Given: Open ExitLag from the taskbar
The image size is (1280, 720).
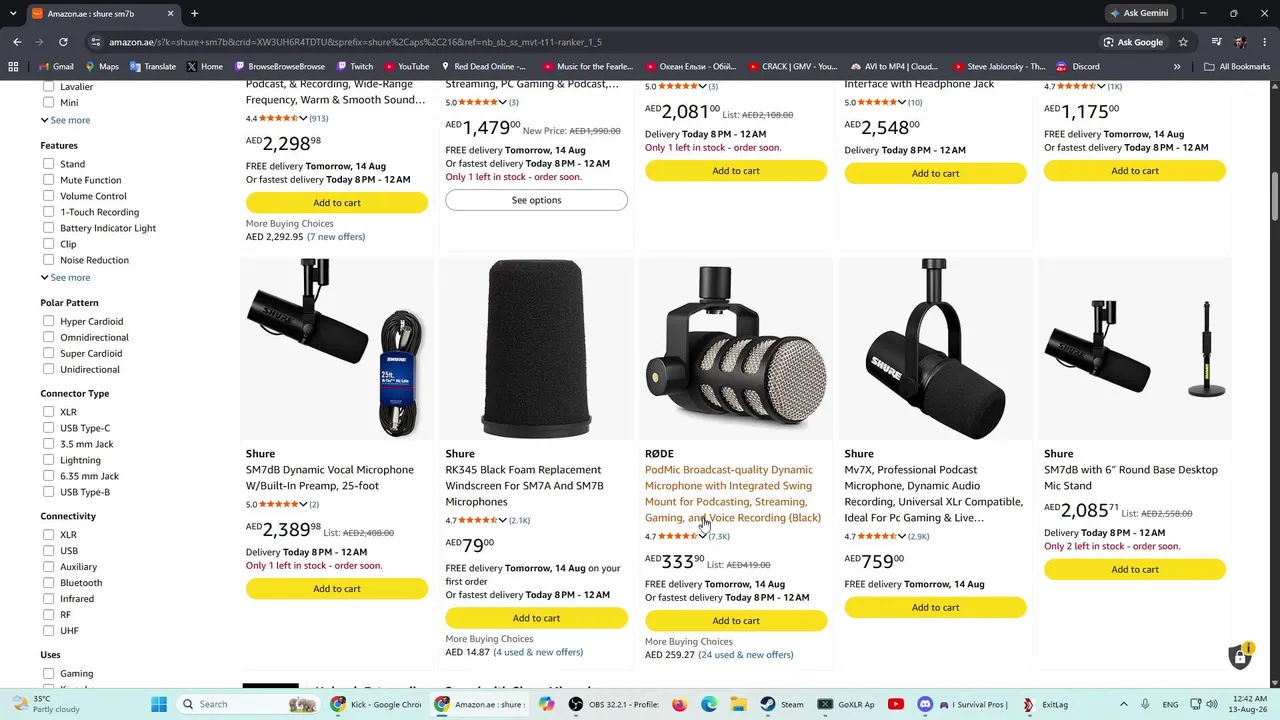Looking at the screenshot, I should pos(1045,704).
